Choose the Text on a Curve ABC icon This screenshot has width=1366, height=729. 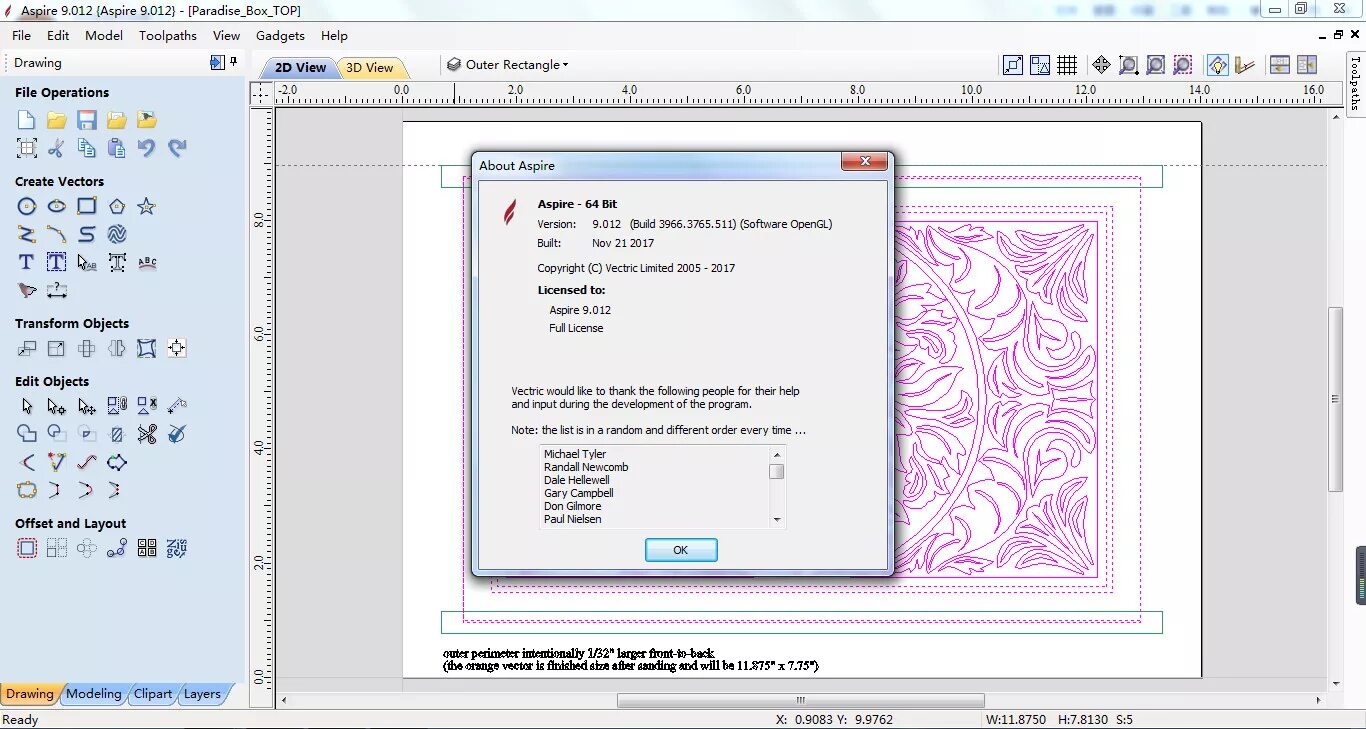pyautogui.click(x=147, y=262)
